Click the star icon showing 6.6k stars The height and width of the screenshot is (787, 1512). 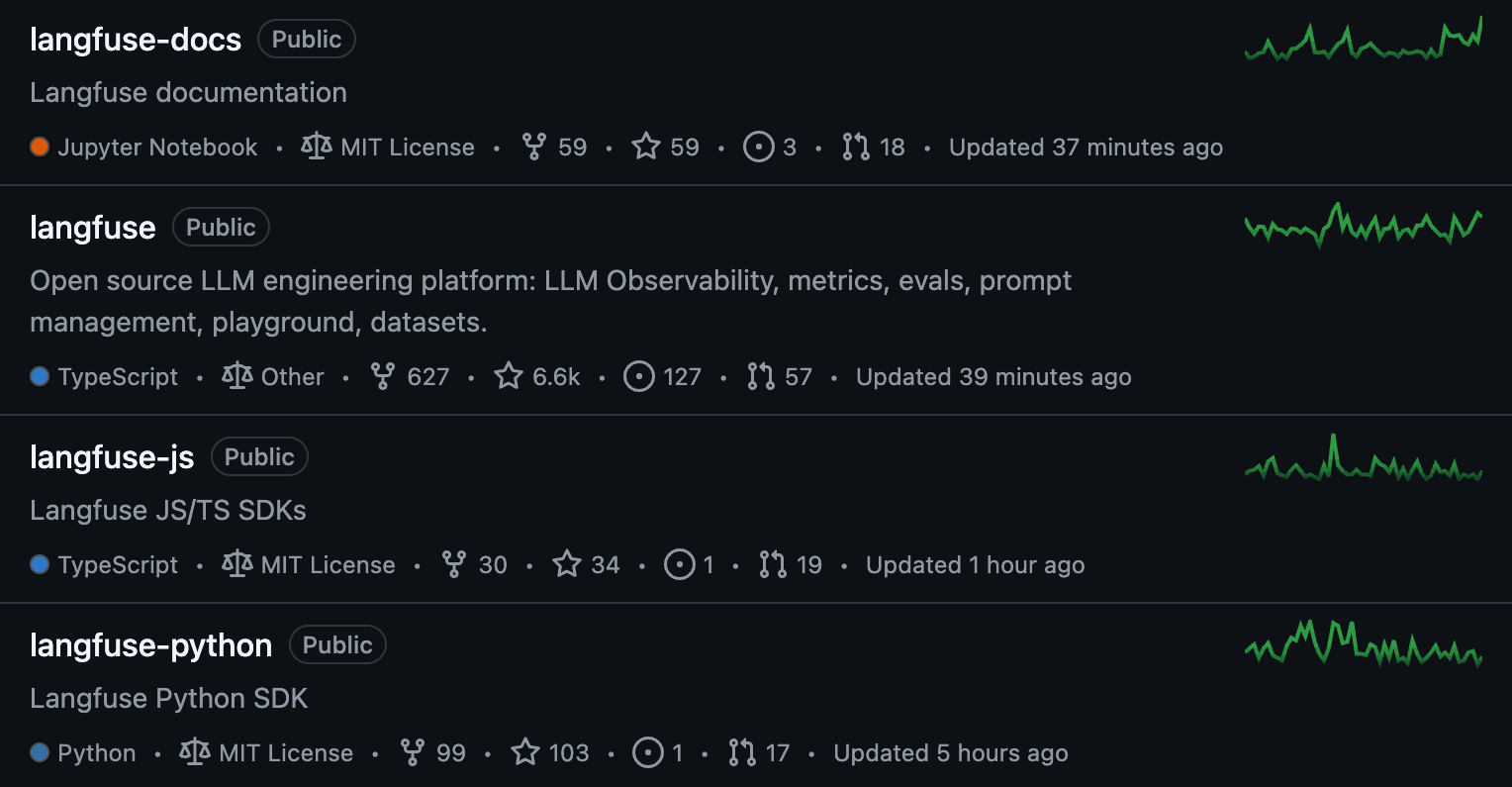(509, 377)
